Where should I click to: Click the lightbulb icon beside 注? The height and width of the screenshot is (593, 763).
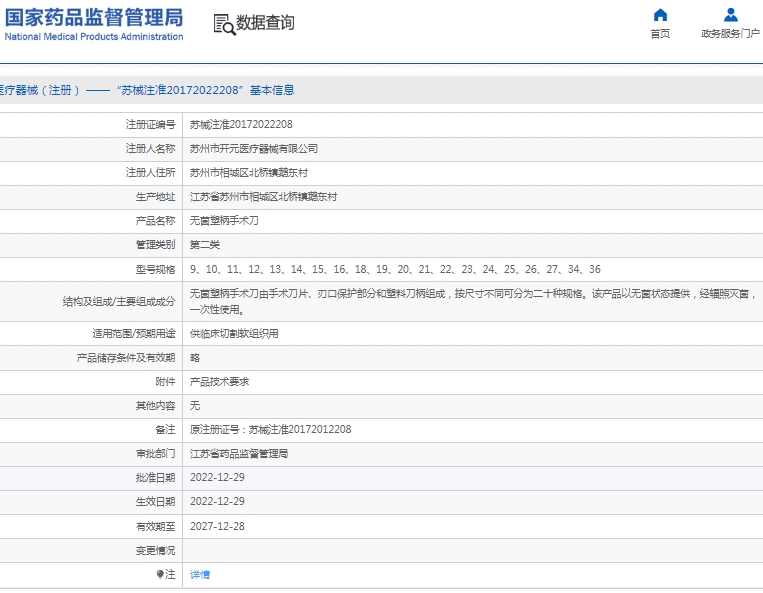click(159, 575)
